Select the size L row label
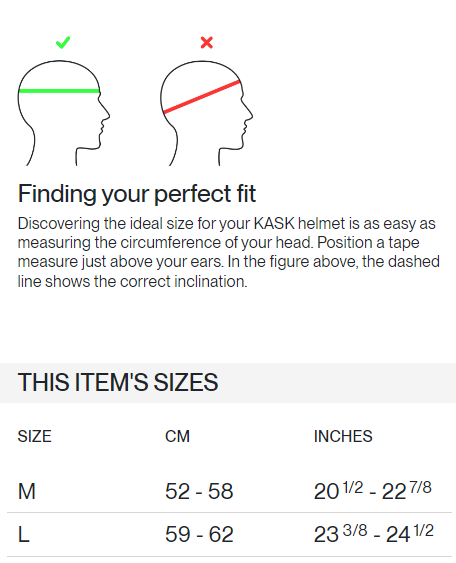Screen dimensions: 456x563 [x=24, y=534]
